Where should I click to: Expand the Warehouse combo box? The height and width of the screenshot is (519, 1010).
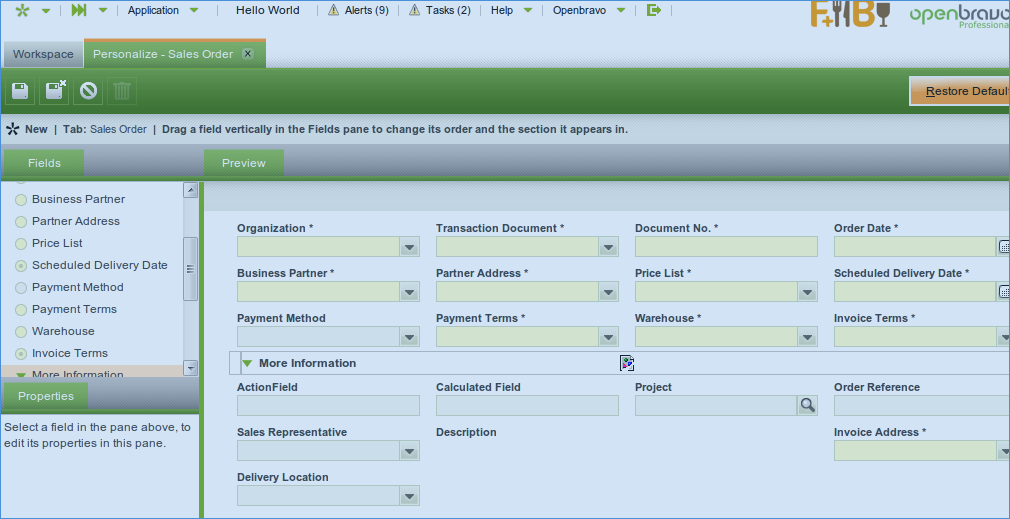[x=807, y=337]
